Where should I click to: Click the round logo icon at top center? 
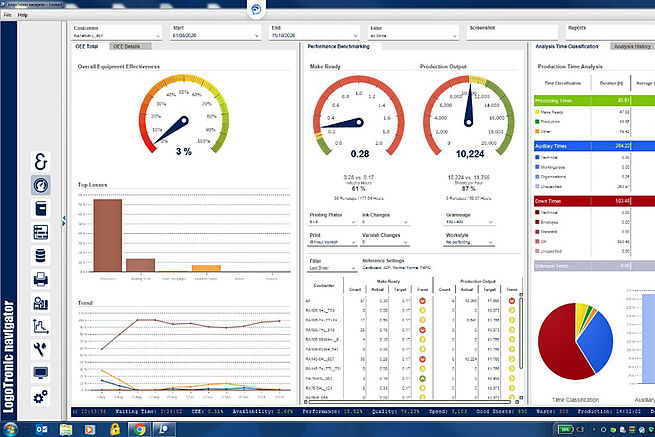pyautogui.click(x=256, y=9)
